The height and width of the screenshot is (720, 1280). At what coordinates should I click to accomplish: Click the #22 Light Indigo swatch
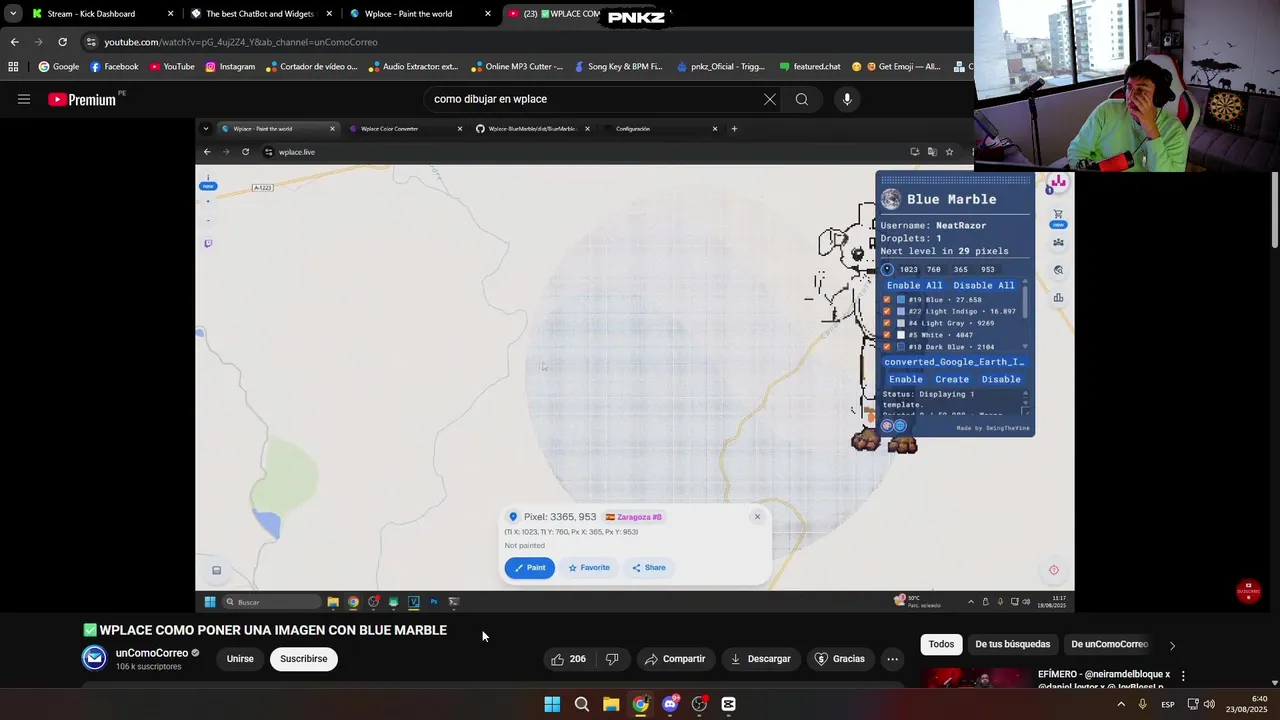tap(901, 311)
